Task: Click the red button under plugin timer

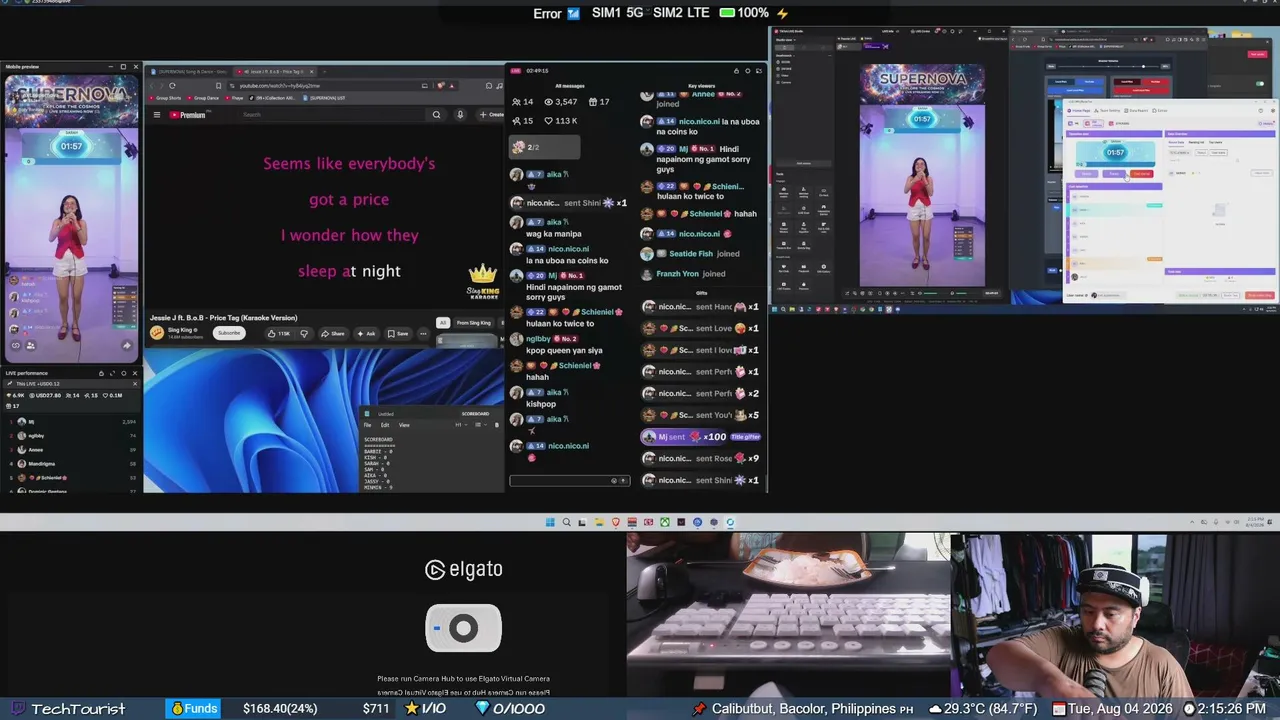Action: tap(1141, 174)
